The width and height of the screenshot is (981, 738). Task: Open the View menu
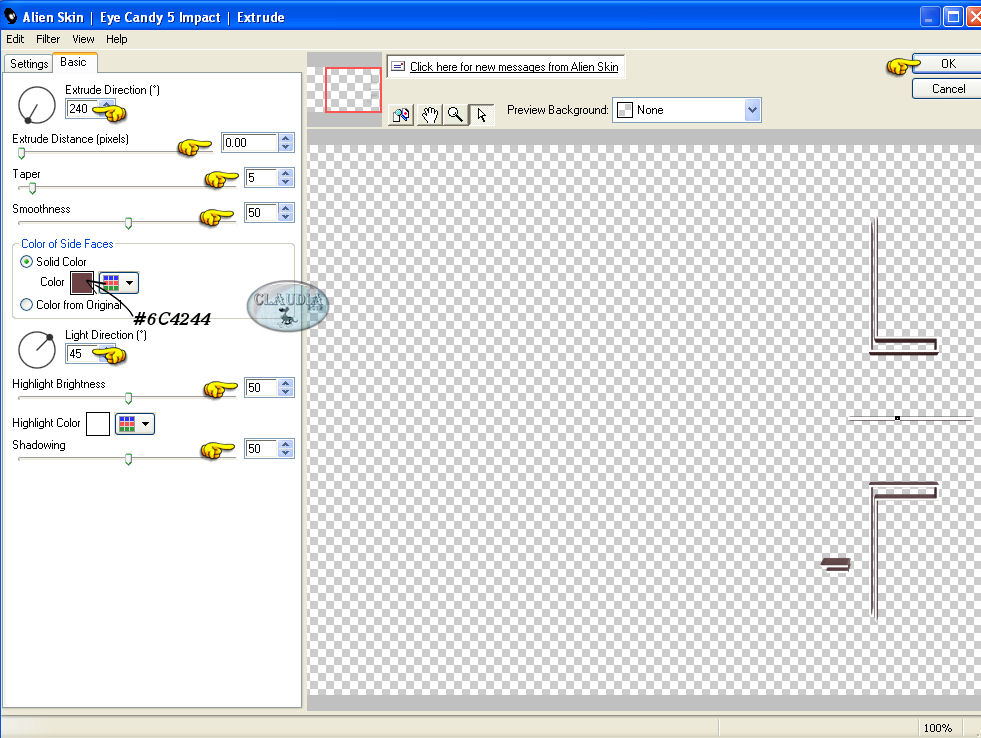tap(83, 39)
